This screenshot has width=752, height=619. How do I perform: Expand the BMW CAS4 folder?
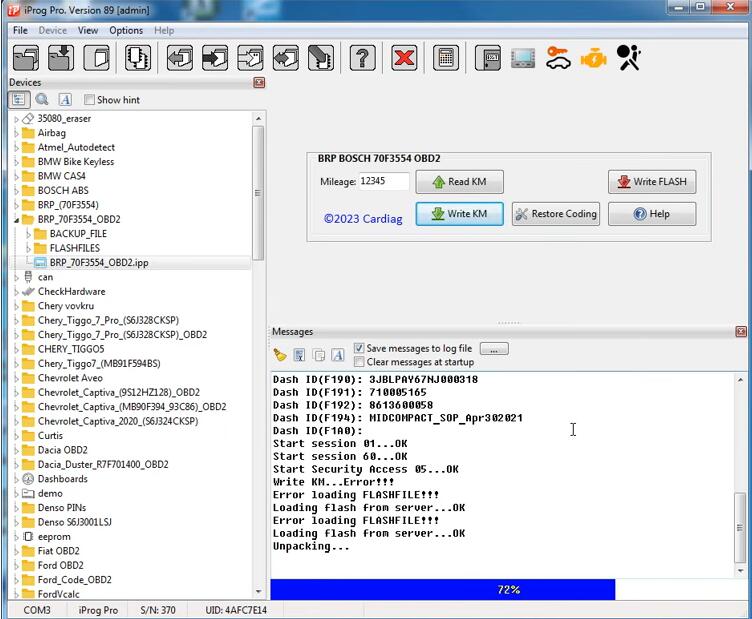(16, 176)
